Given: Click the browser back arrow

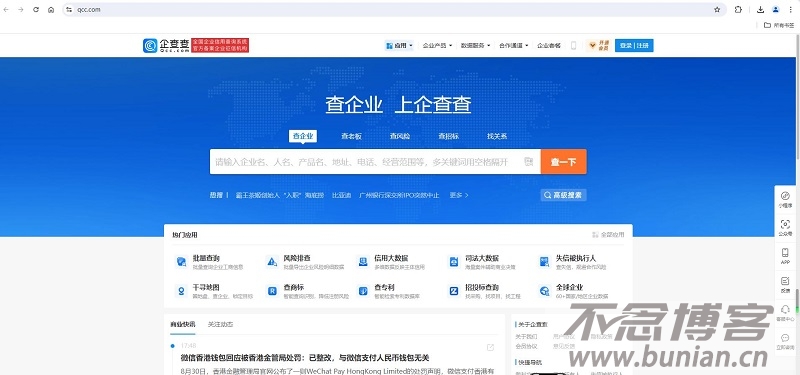Looking at the screenshot, I should point(6,10).
